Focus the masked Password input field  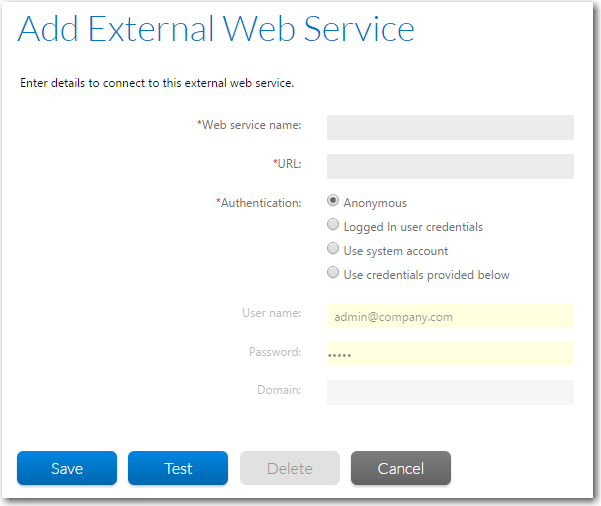(450, 354)
